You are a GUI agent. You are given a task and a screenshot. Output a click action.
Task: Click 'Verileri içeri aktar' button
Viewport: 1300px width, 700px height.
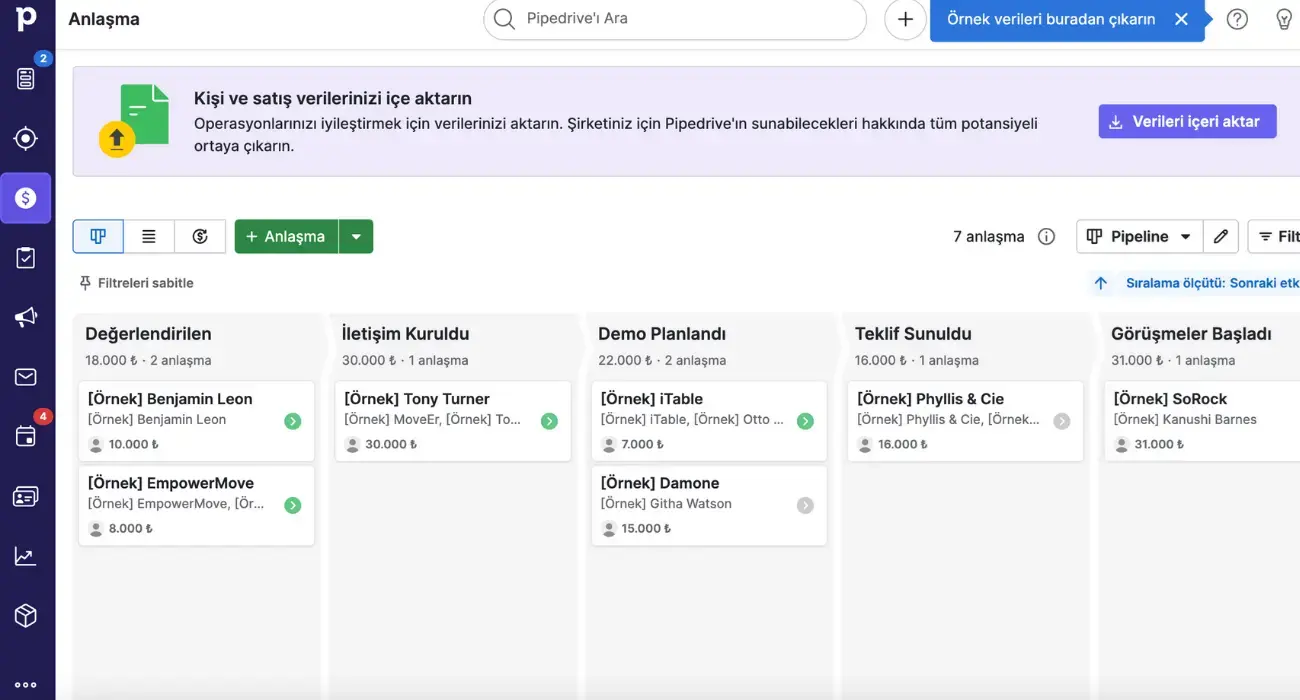tap(1187, 121)
